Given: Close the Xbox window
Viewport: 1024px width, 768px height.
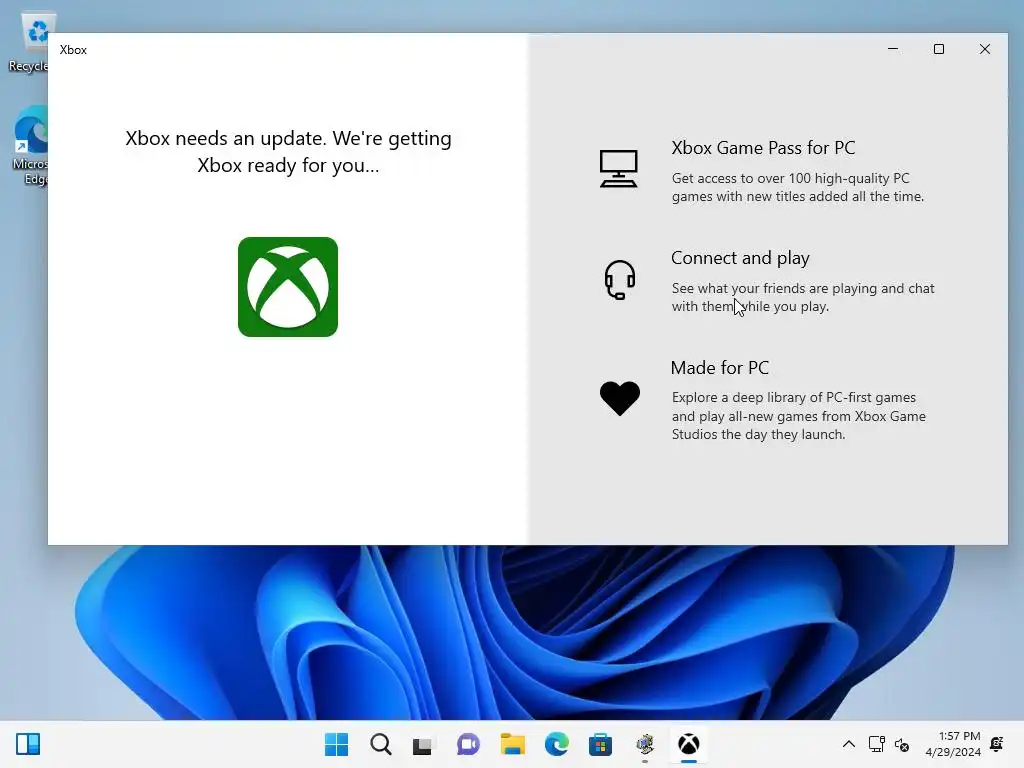Looking at the screenshot, I should coord(985,49).
